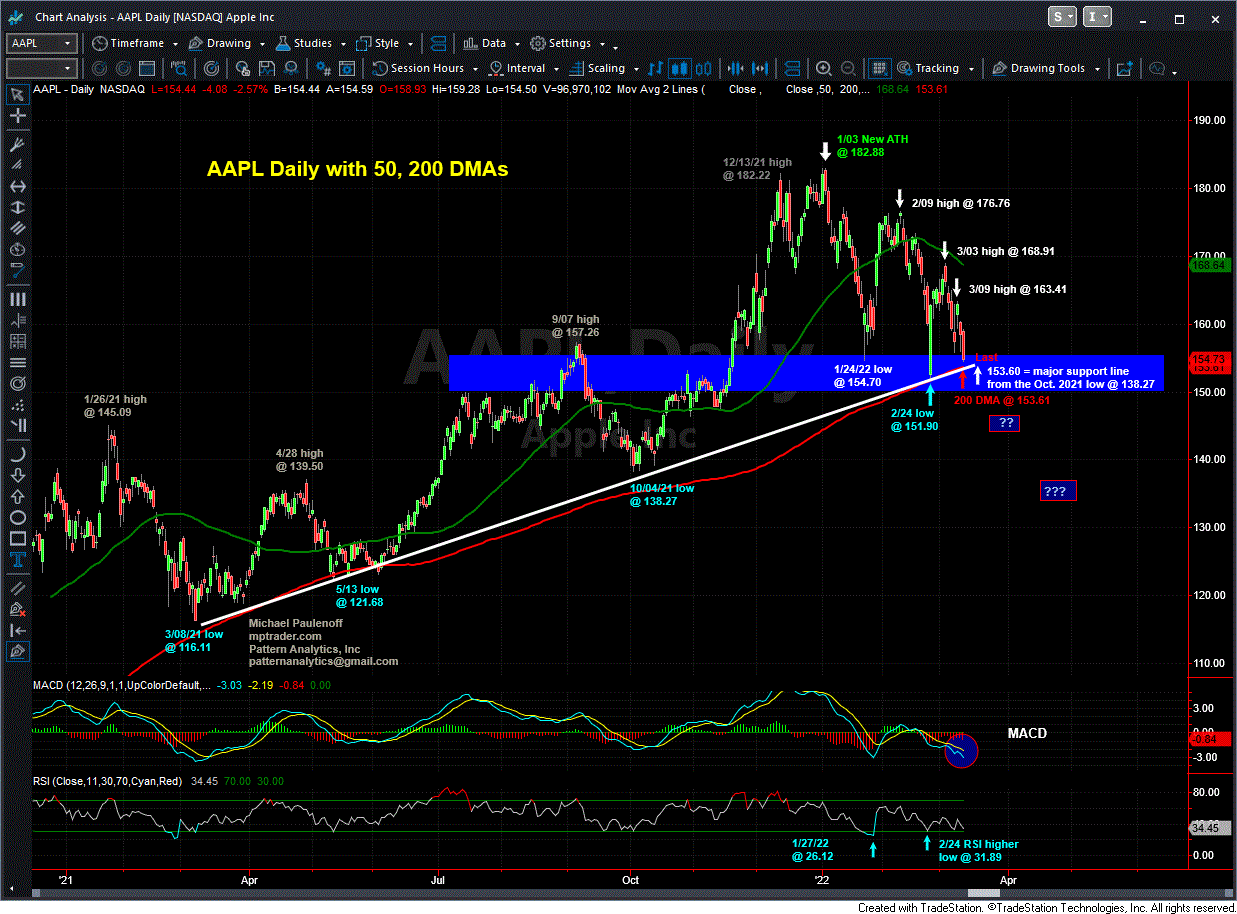This screenshot has width=1237, height=914.
Task: Select the grid calculator drawing tool
Action: click(x=18, y=342)
